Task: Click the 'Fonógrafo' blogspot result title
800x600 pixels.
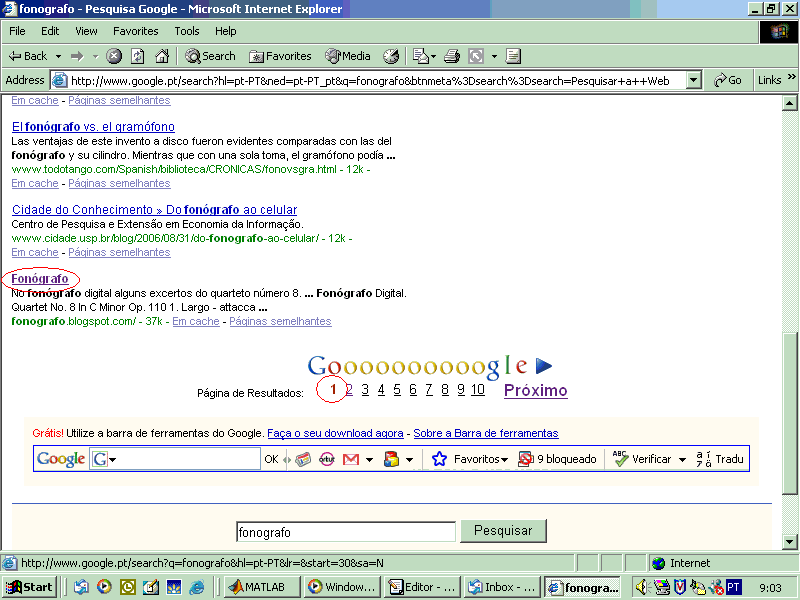Action: pyautogui.click(x=40, y=279)
